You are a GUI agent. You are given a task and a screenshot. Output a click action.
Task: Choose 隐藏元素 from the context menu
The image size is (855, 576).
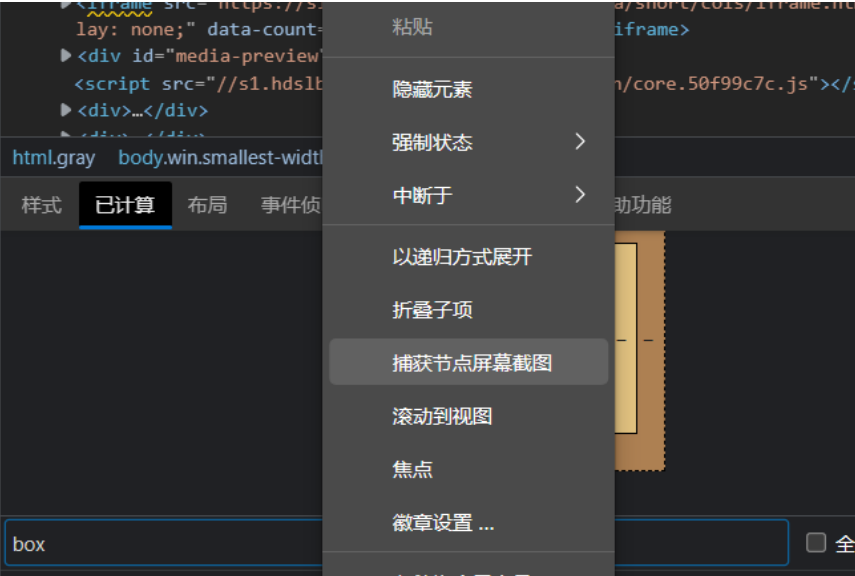click(468, 89)
